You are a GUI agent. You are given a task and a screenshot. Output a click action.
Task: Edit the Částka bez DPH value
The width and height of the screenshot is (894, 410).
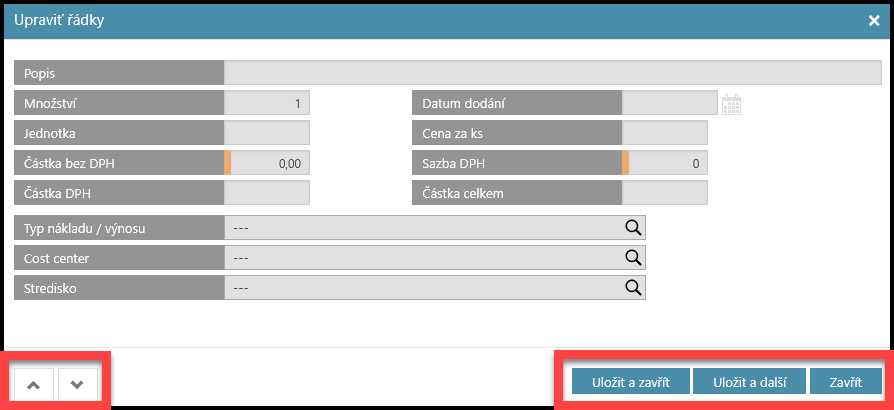[270, 163]
